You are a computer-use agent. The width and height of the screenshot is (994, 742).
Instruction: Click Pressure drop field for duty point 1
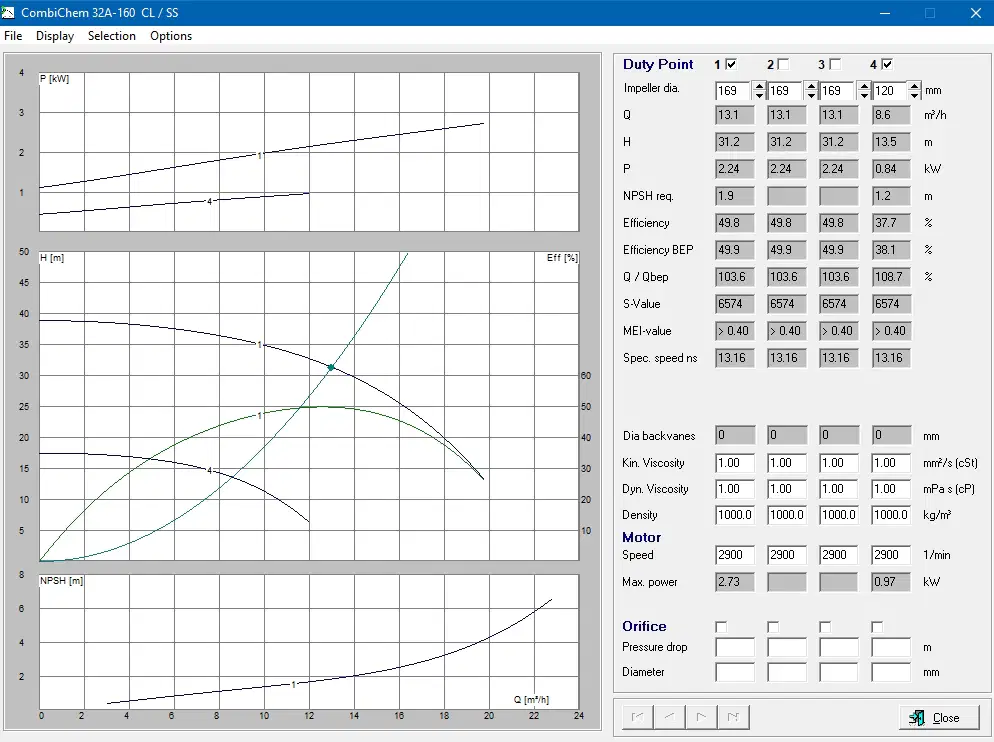pyautogui.click(x=735, y=648)
